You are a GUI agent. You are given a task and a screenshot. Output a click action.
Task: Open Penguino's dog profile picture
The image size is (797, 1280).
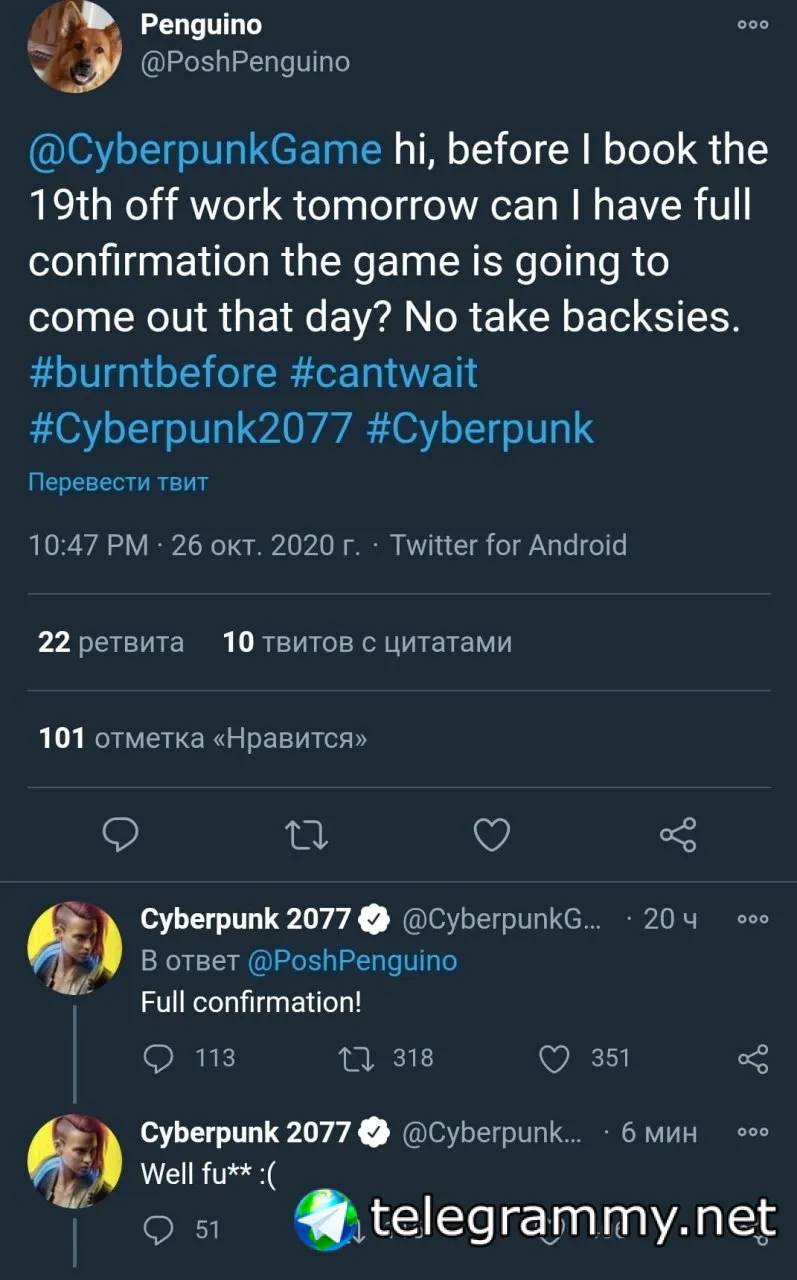pos(73,47)
